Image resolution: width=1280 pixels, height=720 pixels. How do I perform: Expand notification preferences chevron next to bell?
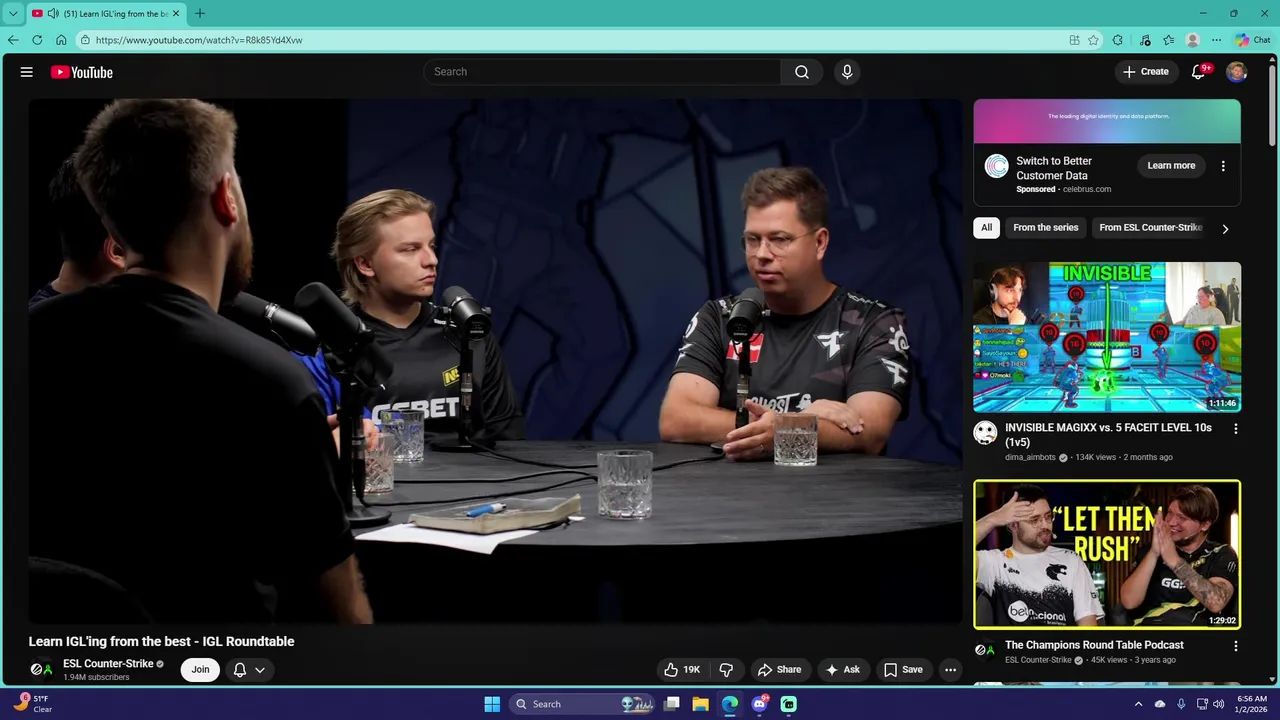point(260,670)
